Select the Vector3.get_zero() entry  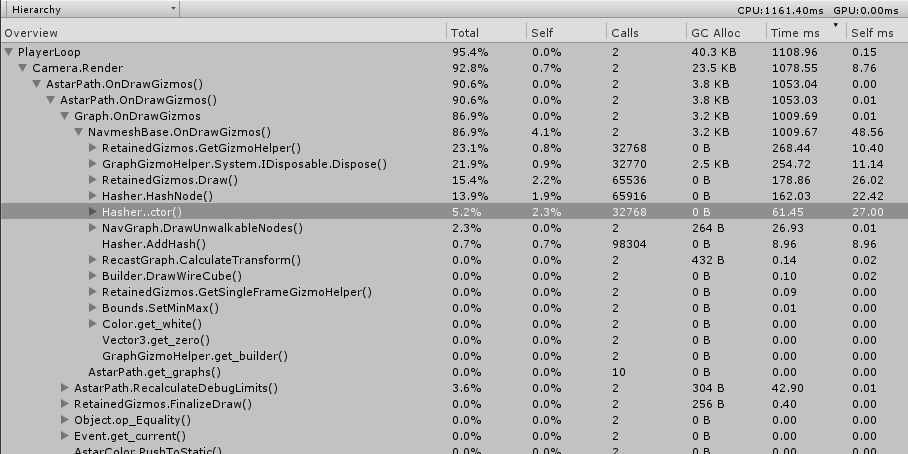coord(156,340)
